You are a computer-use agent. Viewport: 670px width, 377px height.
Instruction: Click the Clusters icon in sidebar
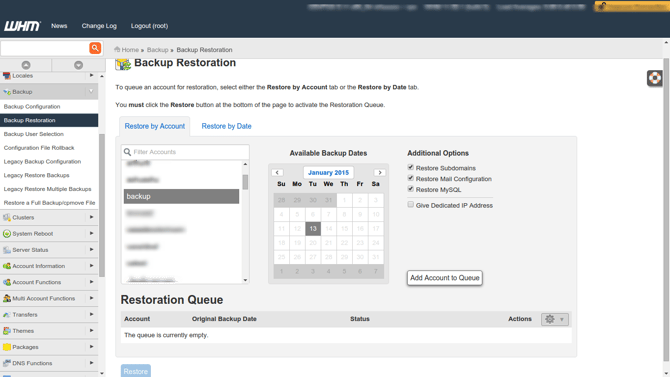[7, 218]
